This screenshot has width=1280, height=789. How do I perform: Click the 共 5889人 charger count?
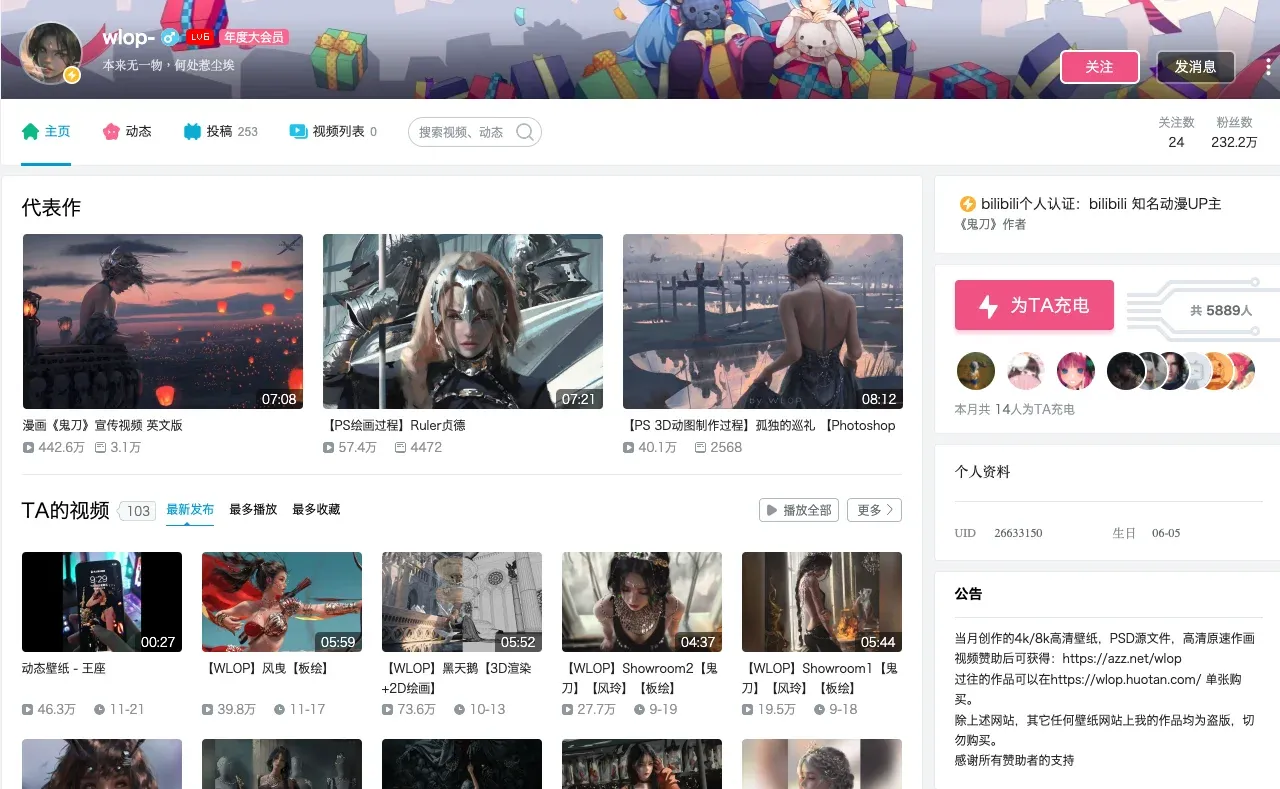1221,311
